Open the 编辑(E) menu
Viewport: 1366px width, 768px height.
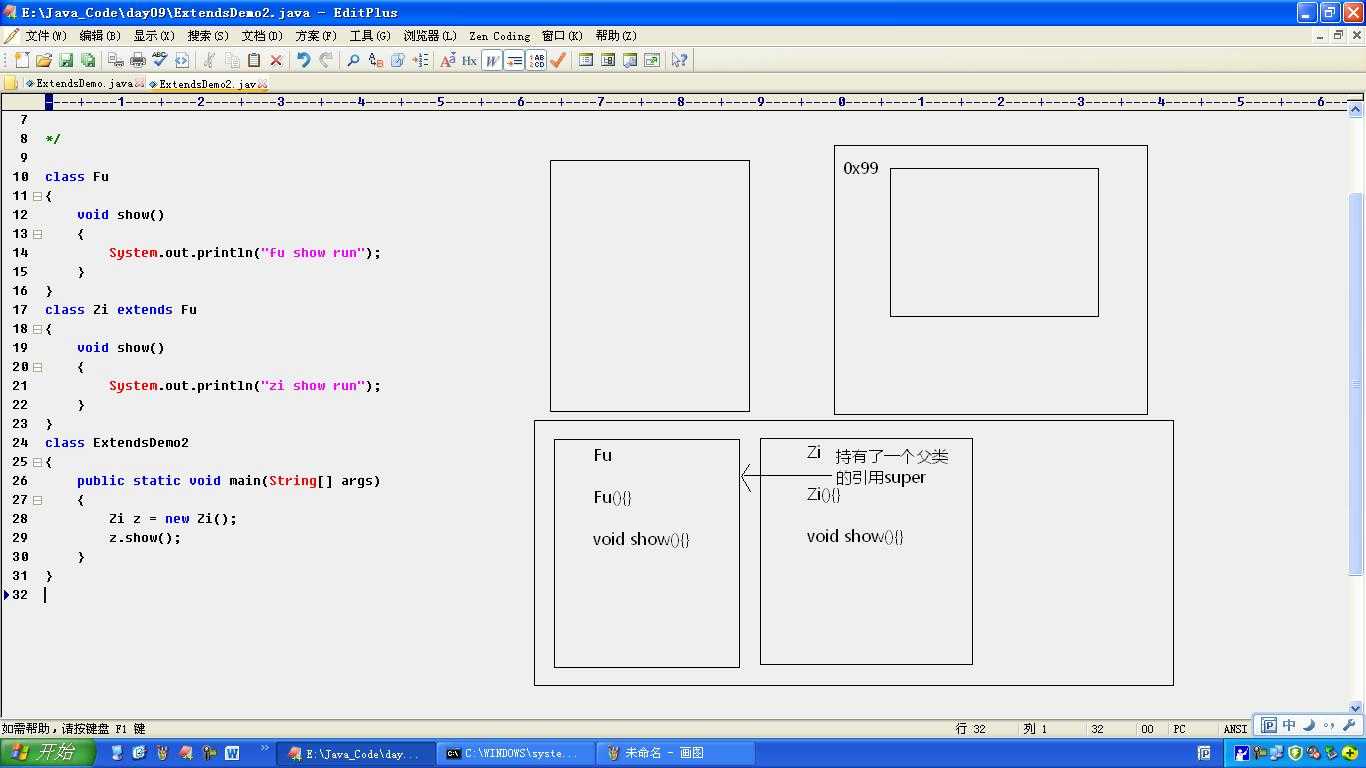point(100,36)
